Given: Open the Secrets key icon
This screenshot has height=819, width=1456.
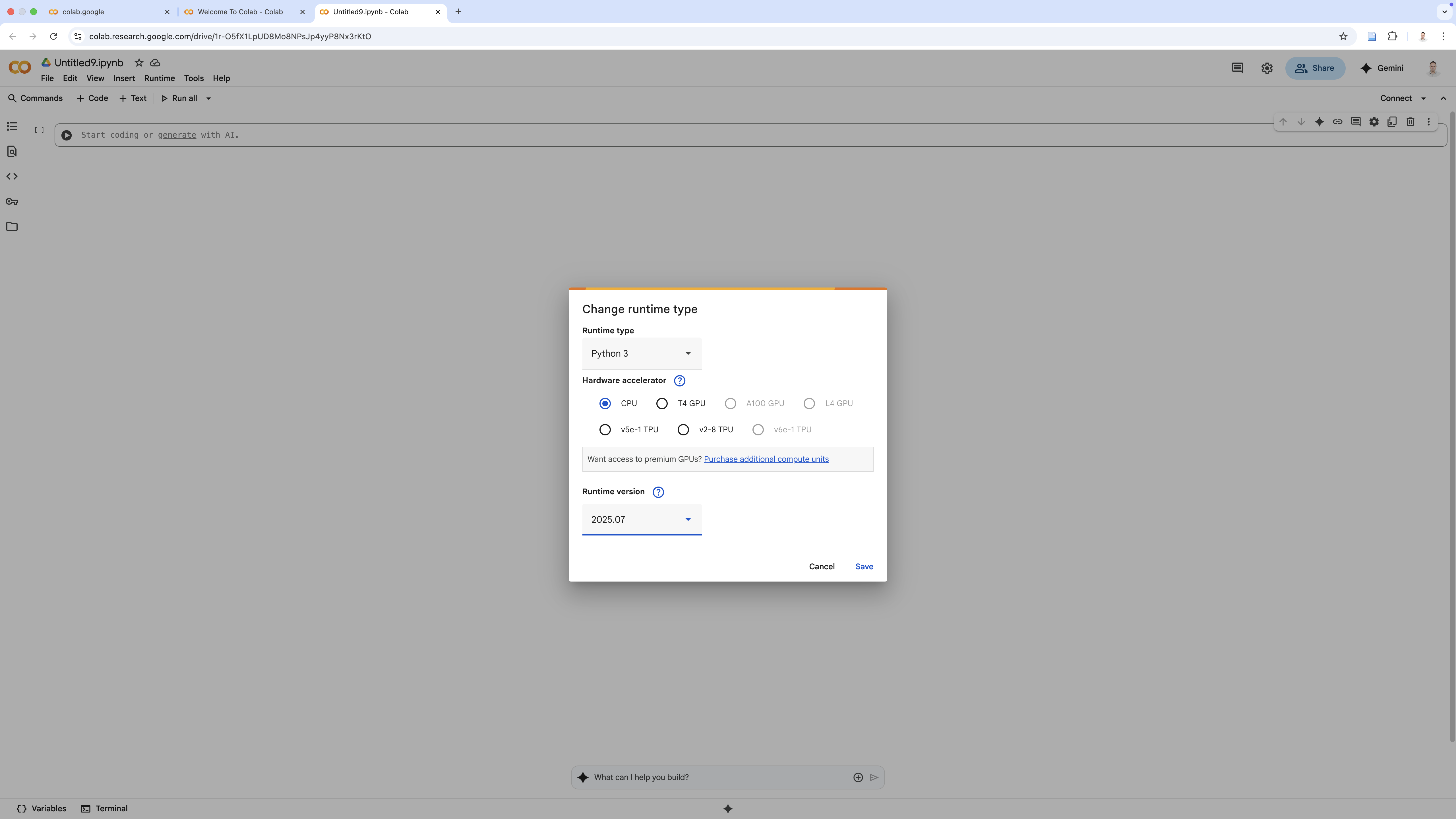Looking at the screenshot, I should 12,202.
